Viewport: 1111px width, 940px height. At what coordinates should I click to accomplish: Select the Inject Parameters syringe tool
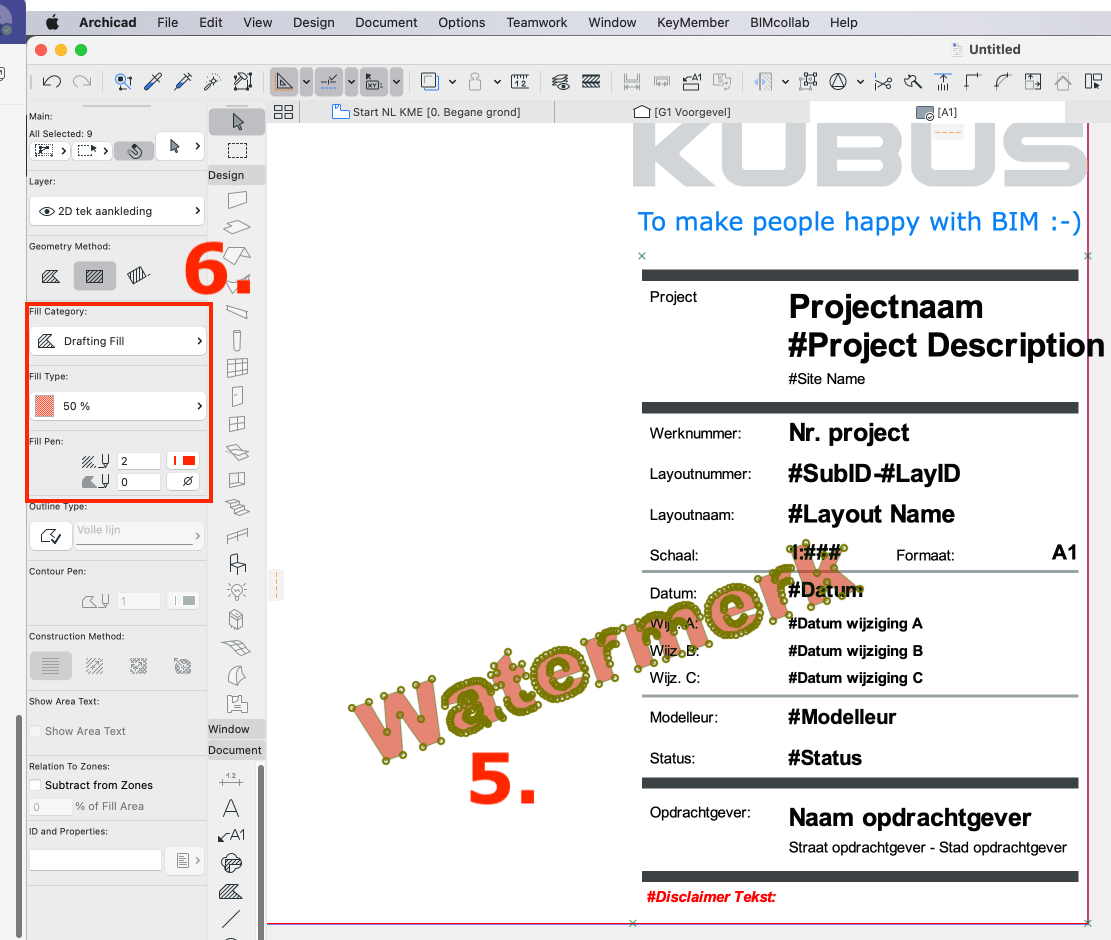click(183, 81)
